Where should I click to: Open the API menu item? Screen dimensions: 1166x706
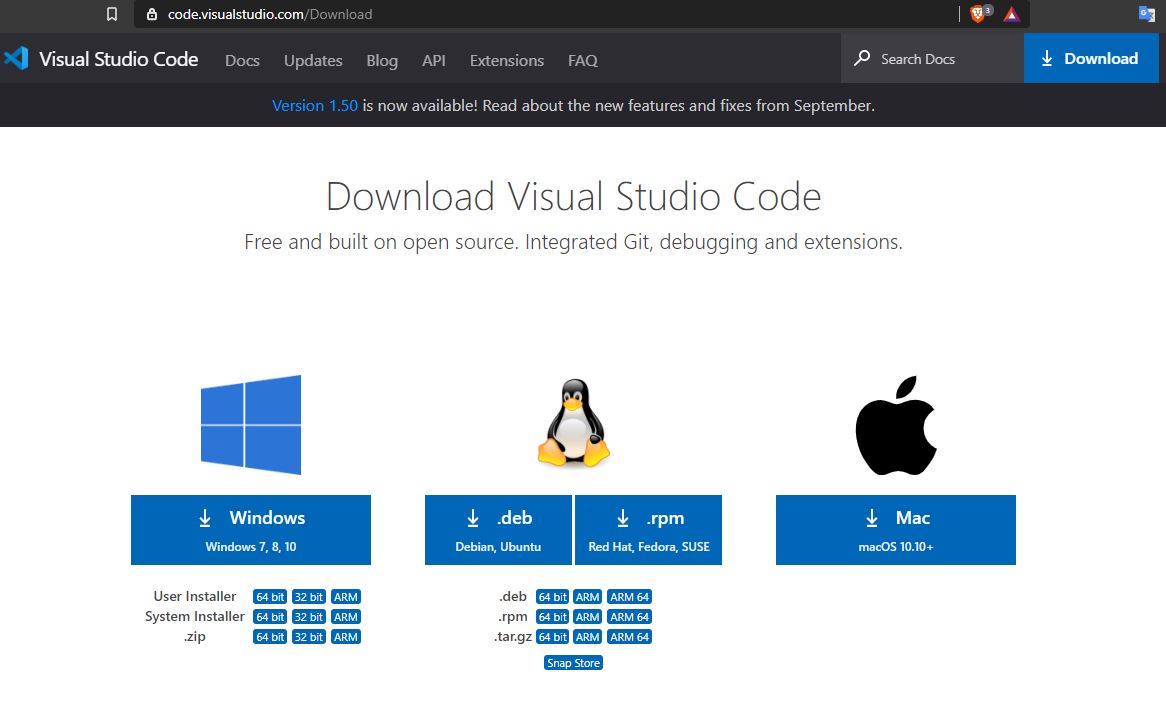[434, 60]
